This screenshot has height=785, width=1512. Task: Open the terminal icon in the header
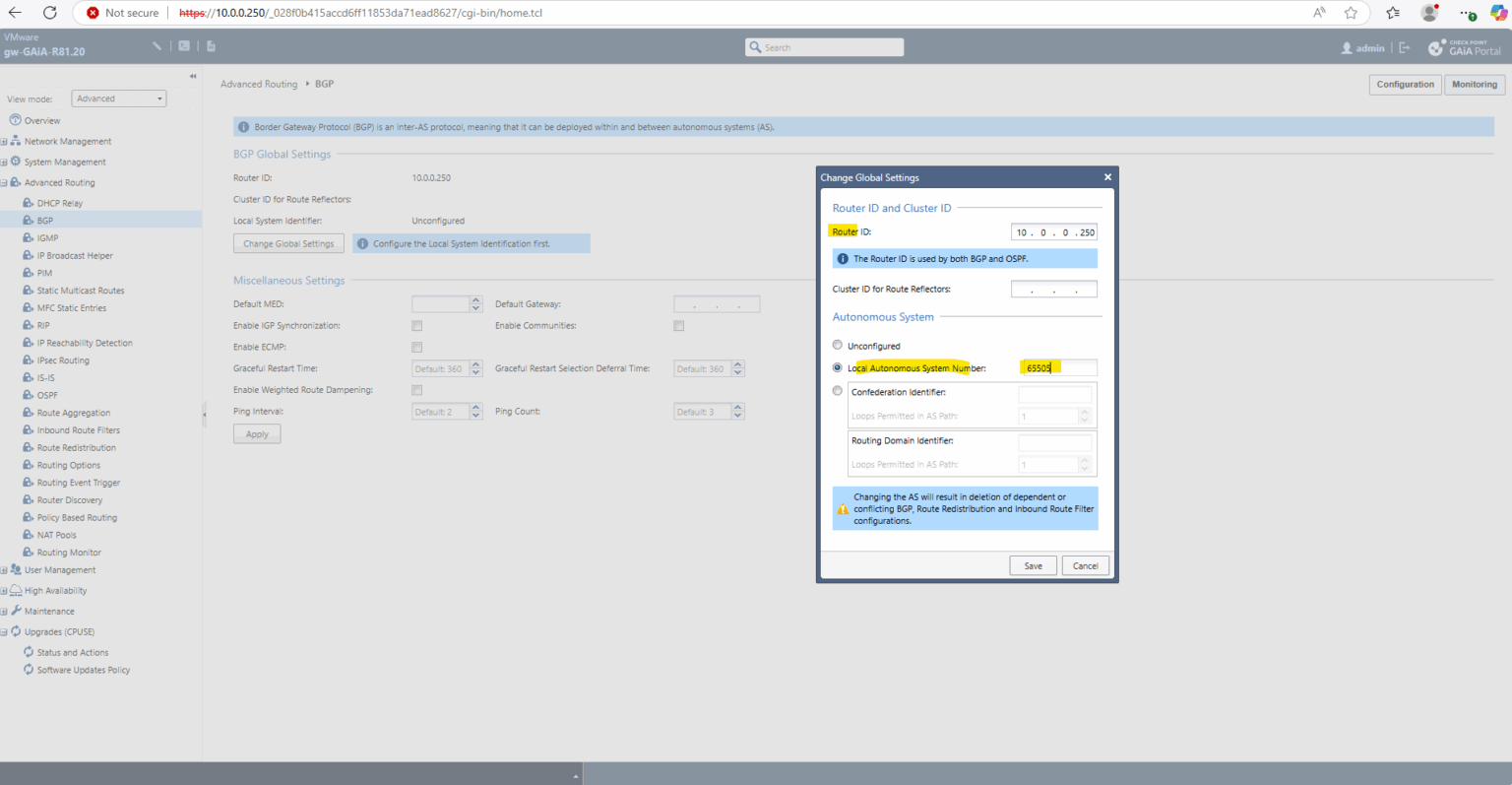184,46
